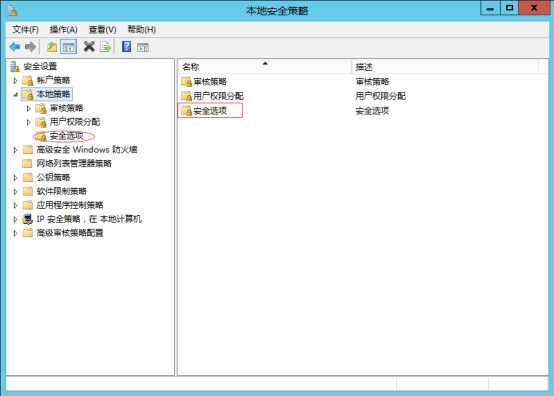Close the 本地安全策略 window

click(534, 8)
